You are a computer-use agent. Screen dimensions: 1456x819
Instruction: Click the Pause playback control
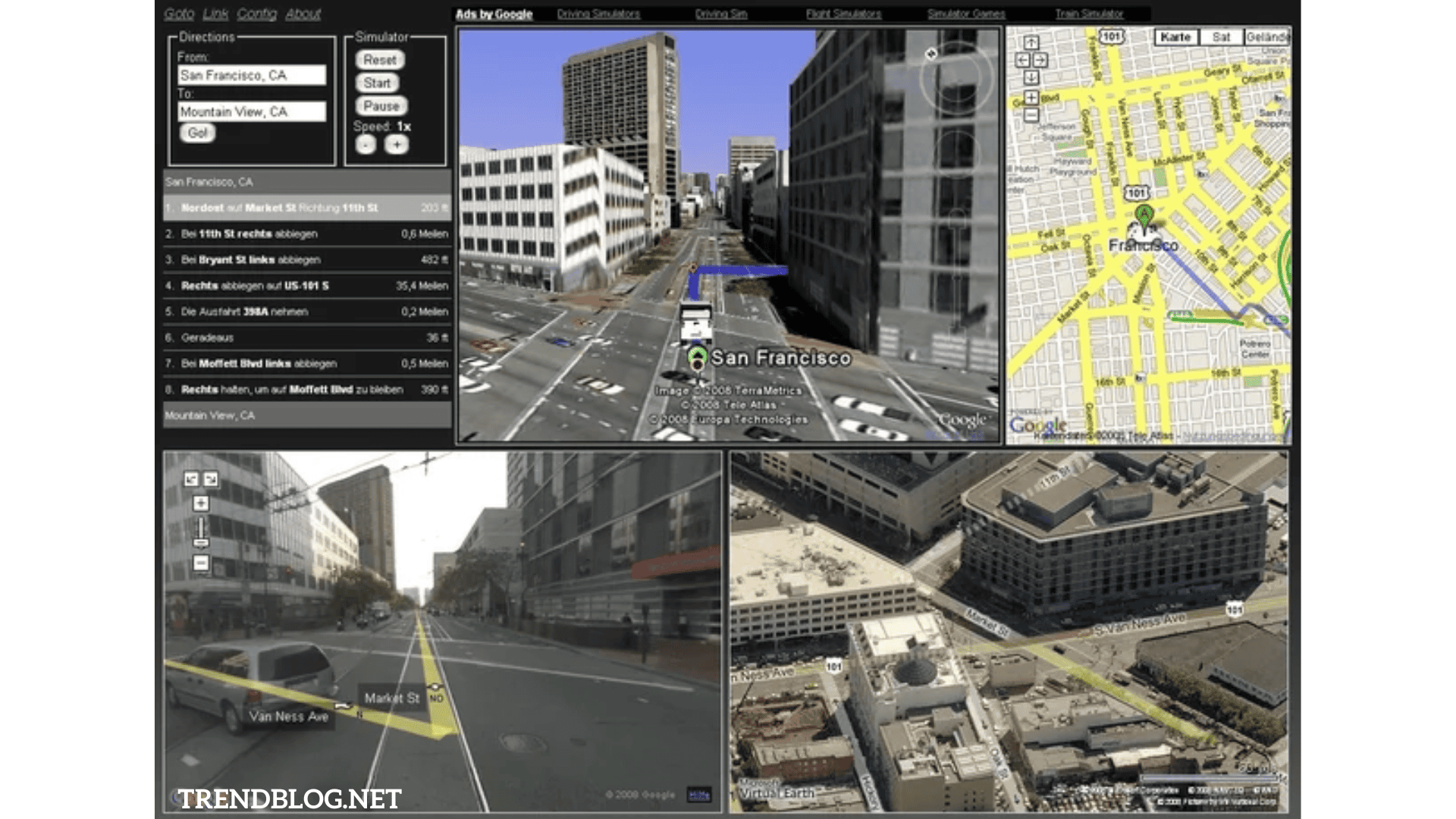pos(381,105)
